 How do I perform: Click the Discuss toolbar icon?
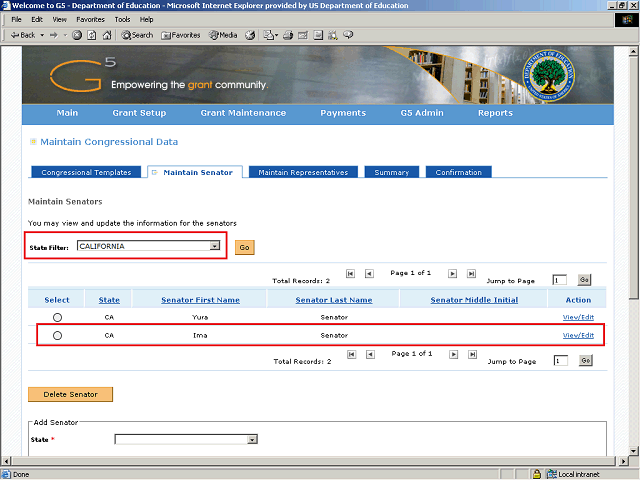pyautogui.click(x=318, y=35)
